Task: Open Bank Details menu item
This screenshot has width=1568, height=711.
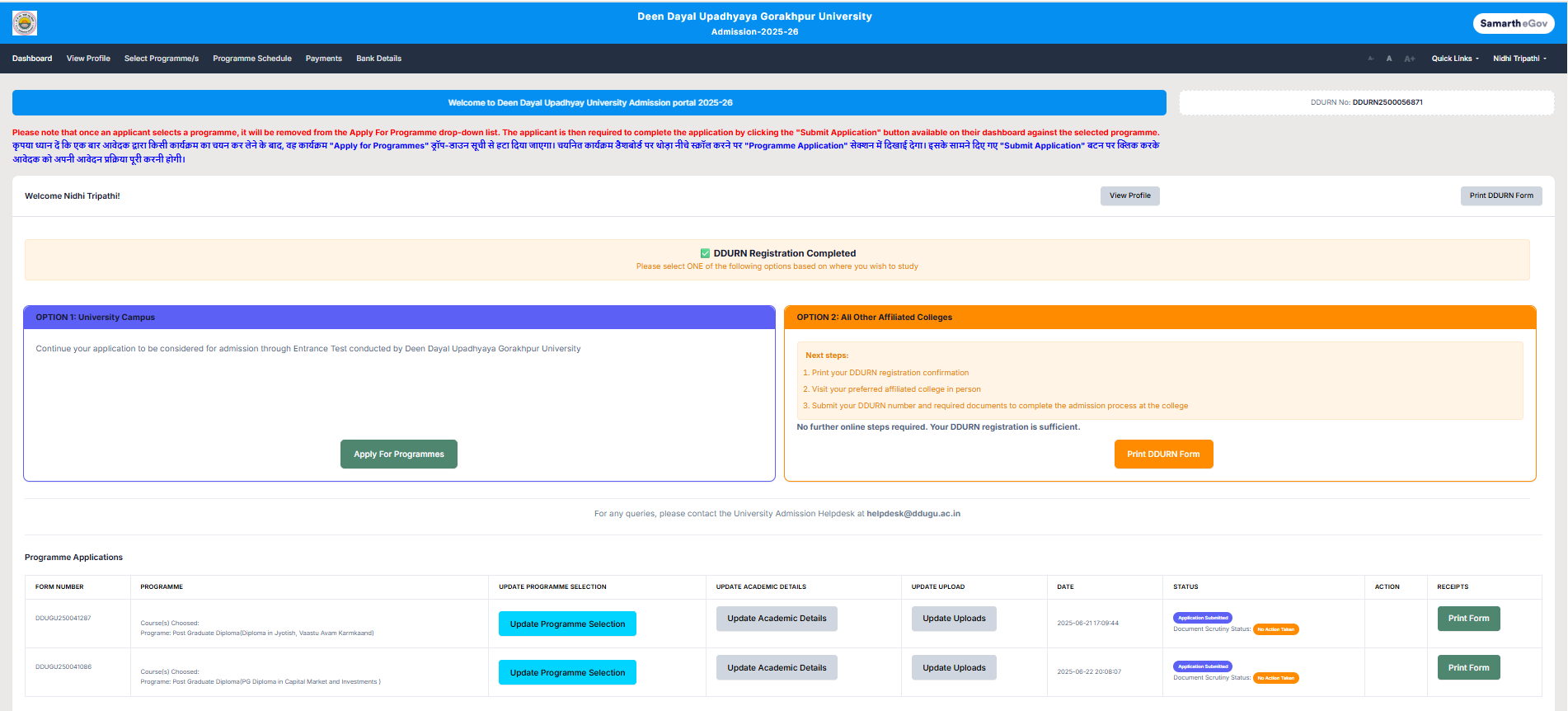Action: coord(379,59)
